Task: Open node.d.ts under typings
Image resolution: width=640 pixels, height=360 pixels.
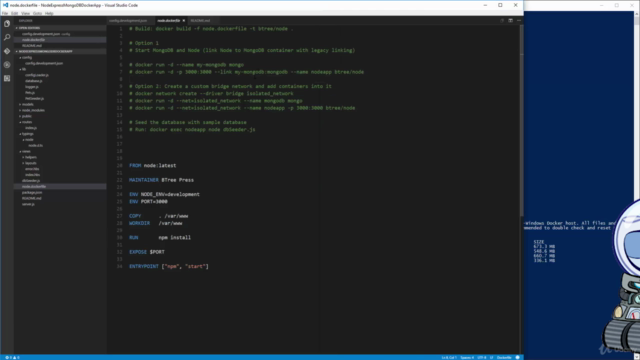Action: [36, 146]
